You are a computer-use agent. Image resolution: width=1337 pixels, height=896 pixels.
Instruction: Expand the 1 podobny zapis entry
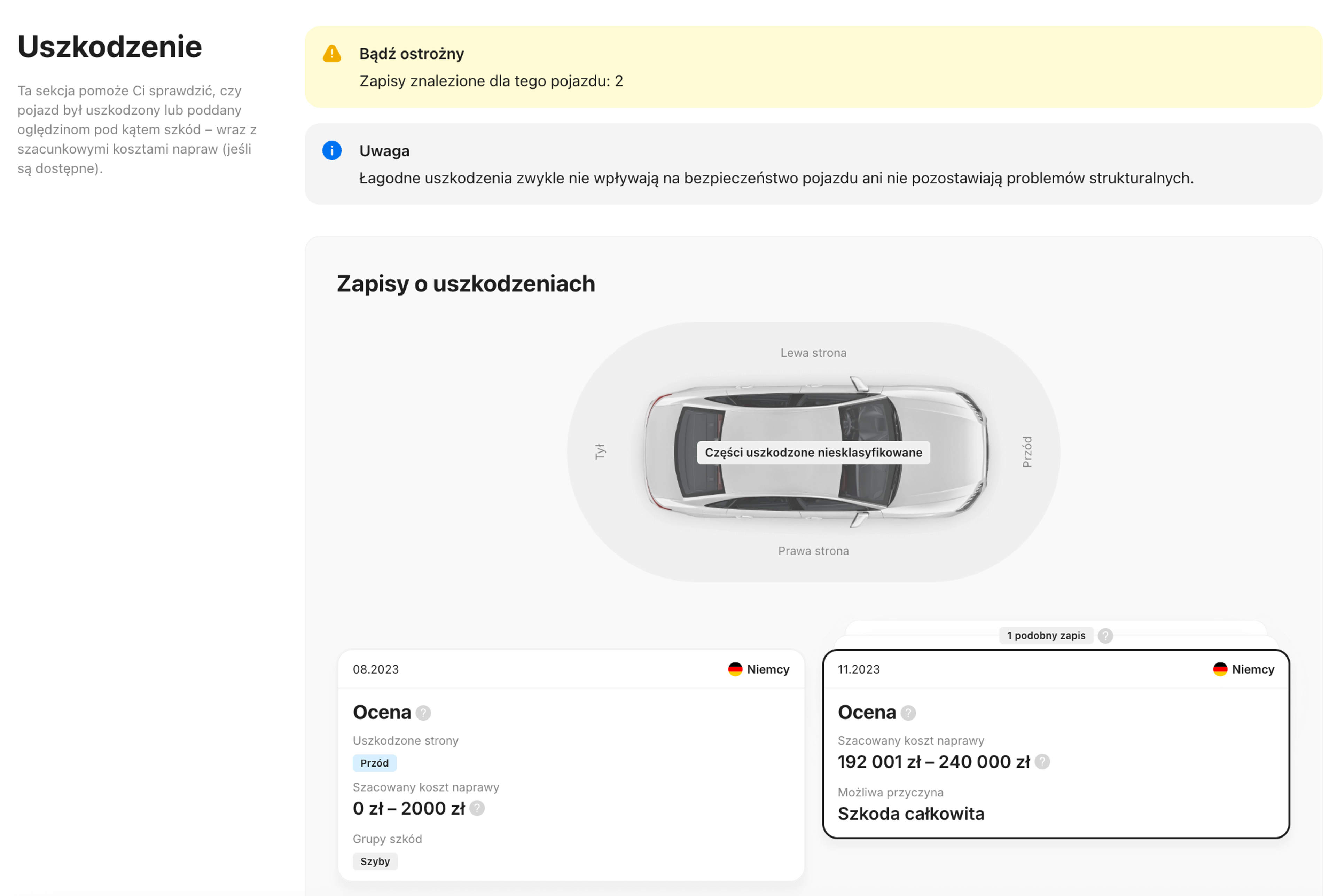tap(1046, 635)
